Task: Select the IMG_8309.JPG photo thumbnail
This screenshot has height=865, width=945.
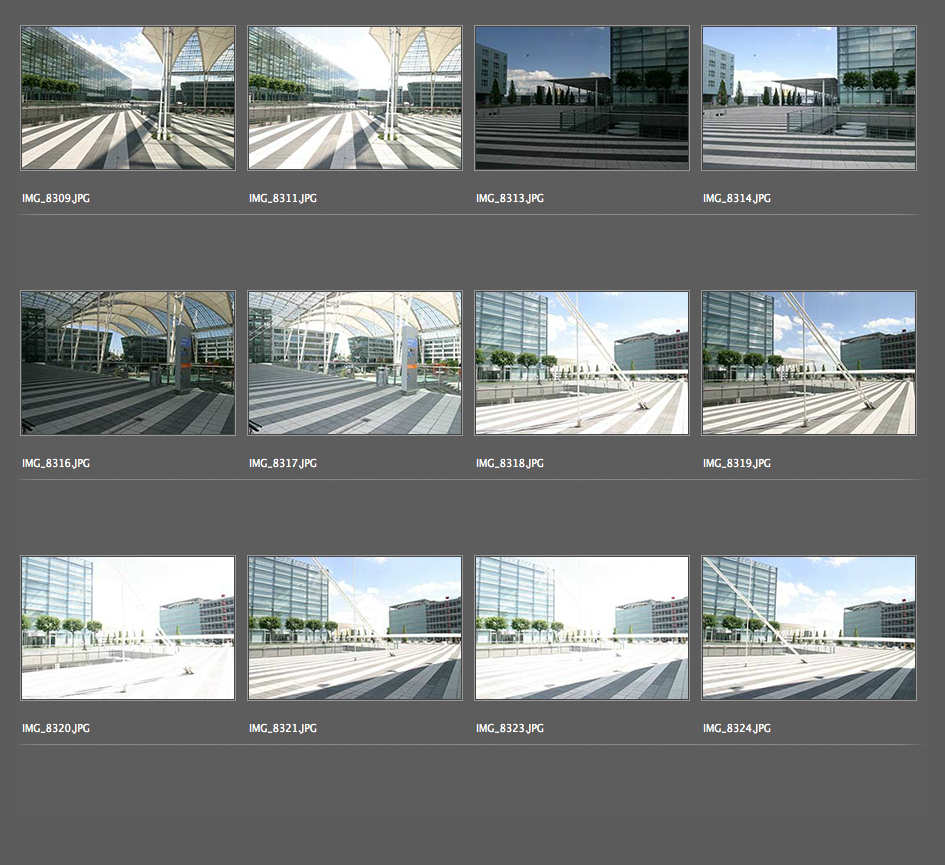Action: (x=128, y=98)
